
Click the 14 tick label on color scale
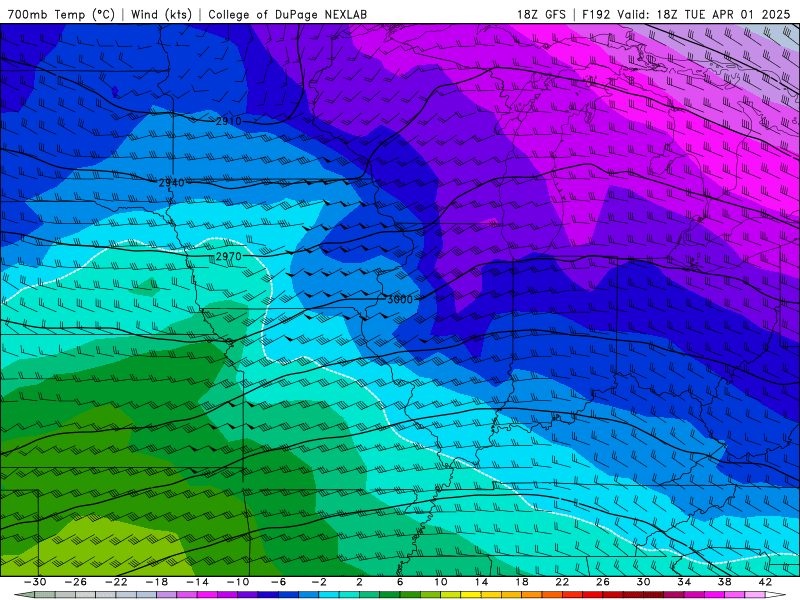[x=481, y=582]
